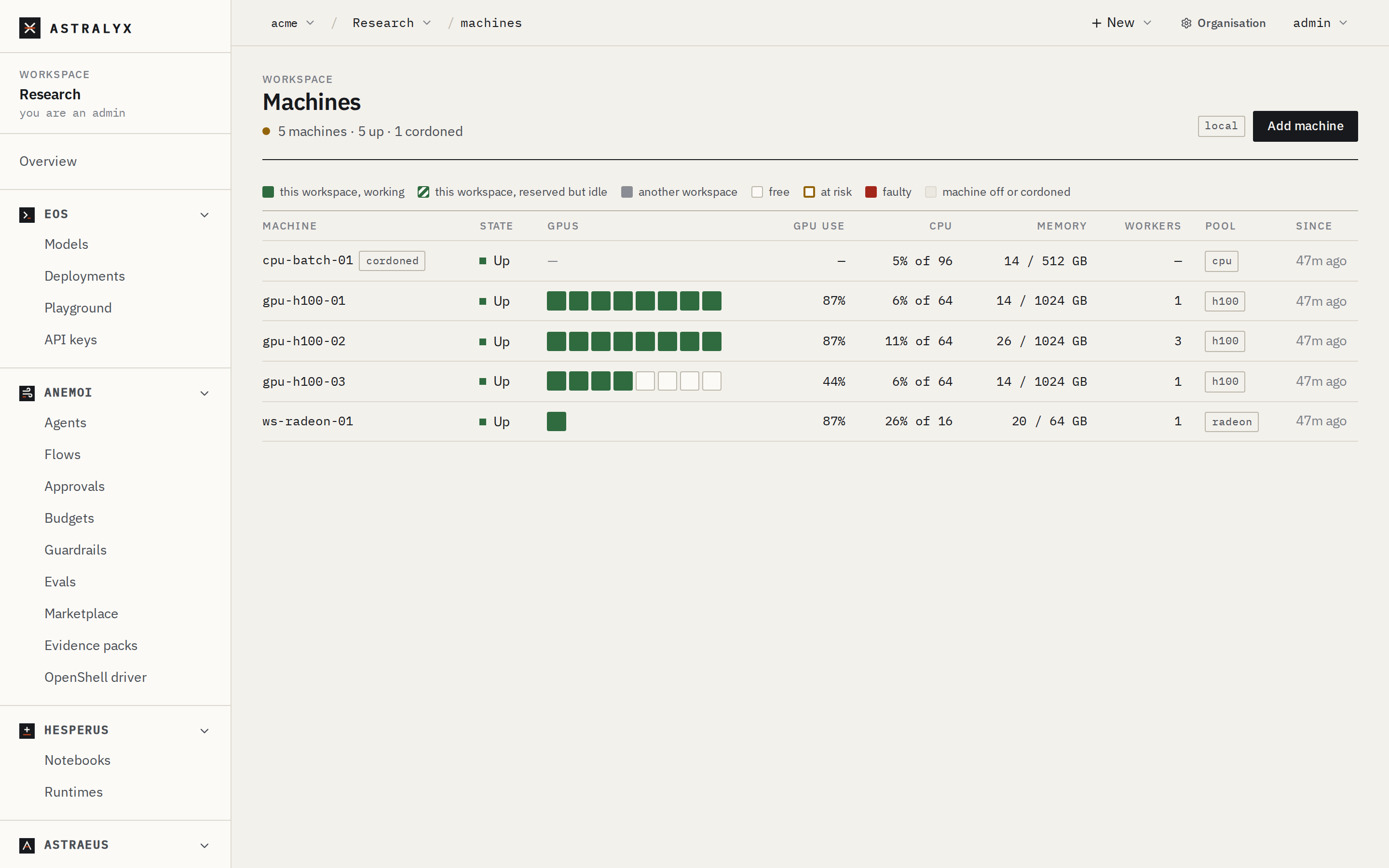Open Guardrails under Anemoi

point(76,551)
